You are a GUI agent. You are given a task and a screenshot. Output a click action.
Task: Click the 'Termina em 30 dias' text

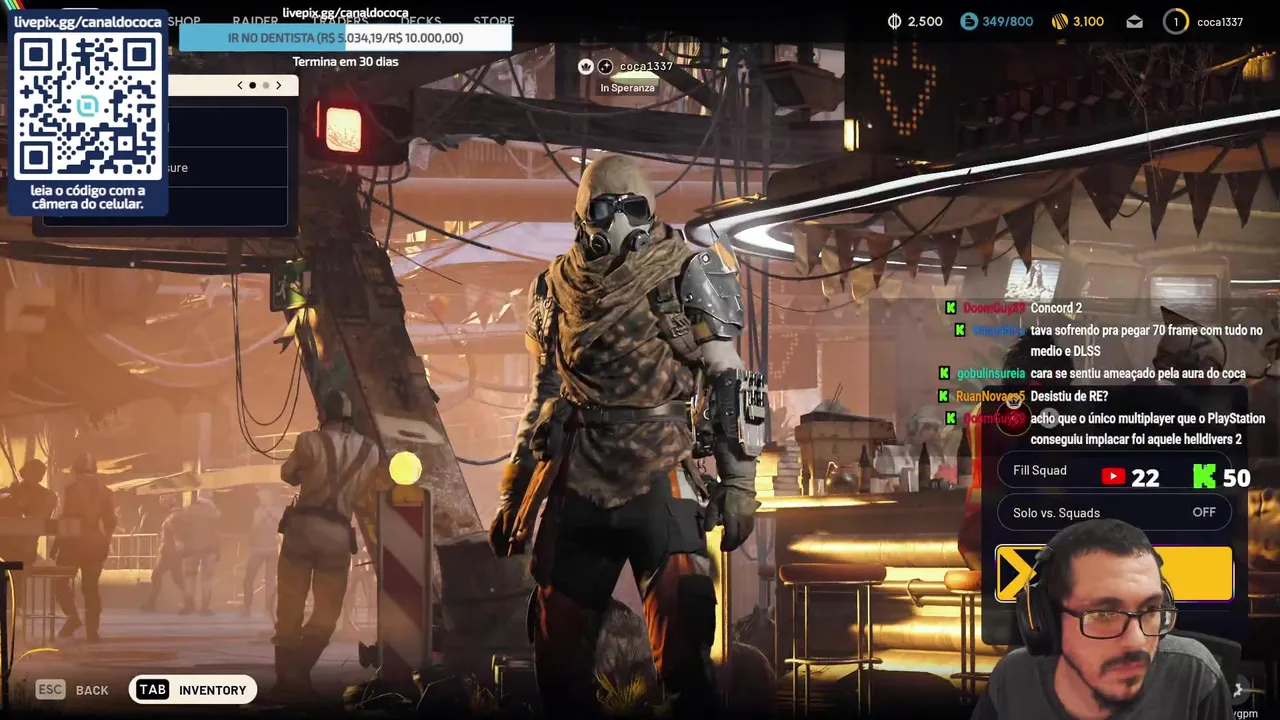(345, 62)
